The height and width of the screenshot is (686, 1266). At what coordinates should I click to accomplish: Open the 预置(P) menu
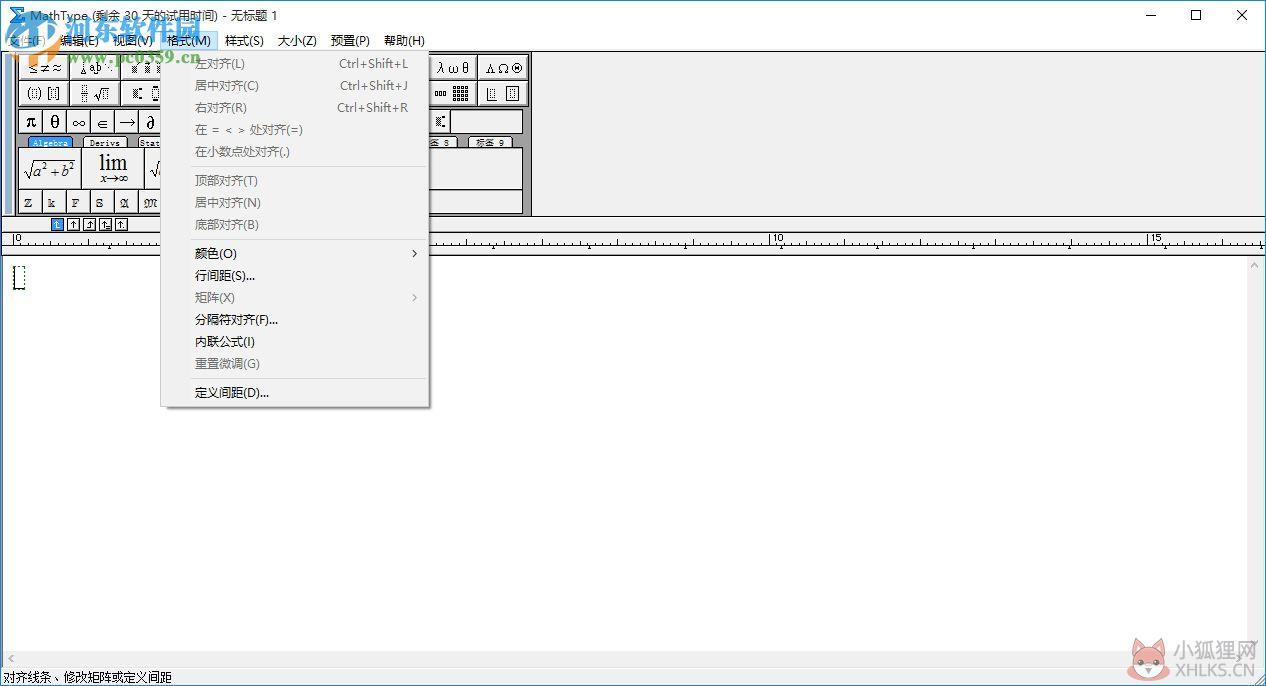(350, 41)
